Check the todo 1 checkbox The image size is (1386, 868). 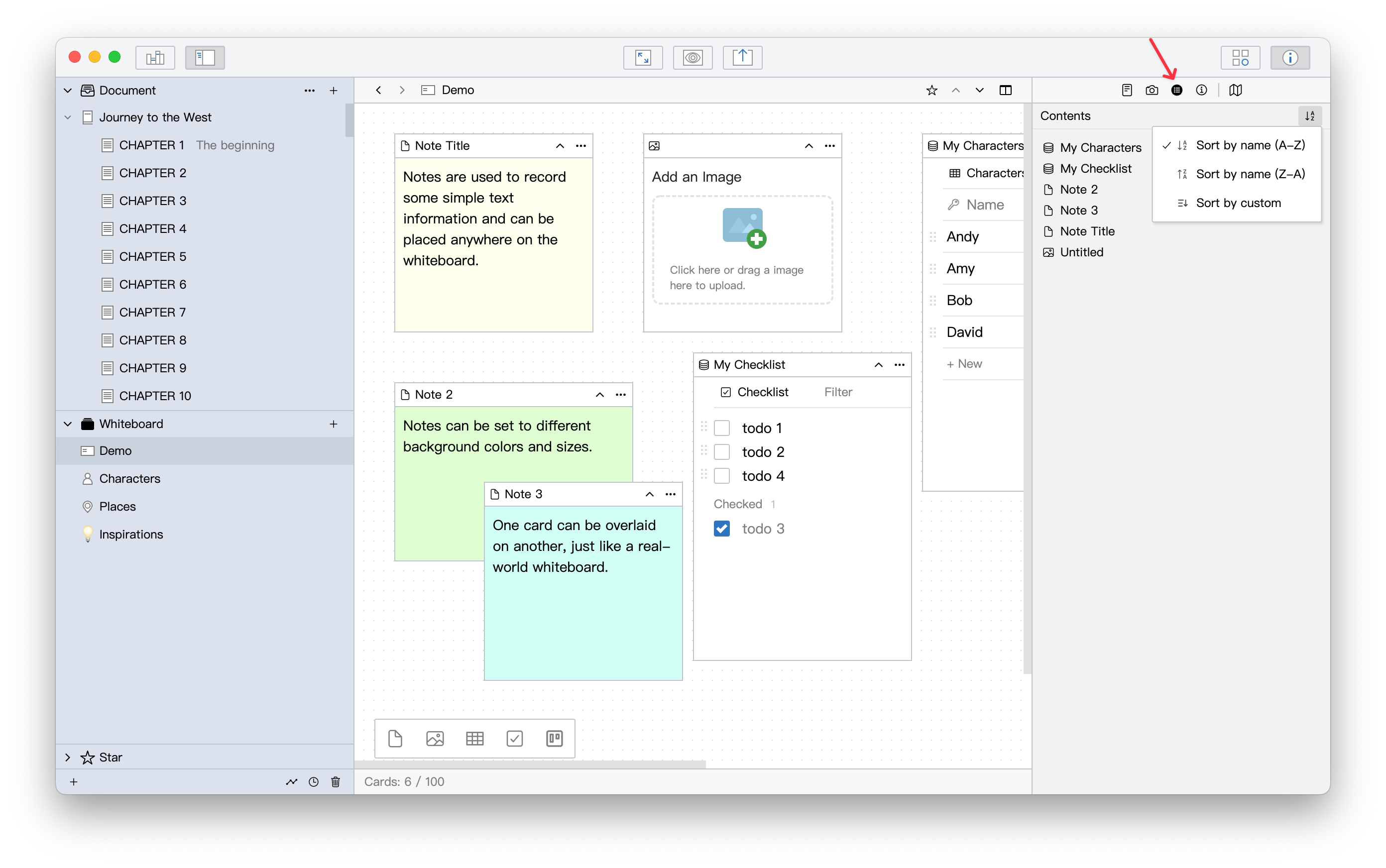click(x=722, y=428)
